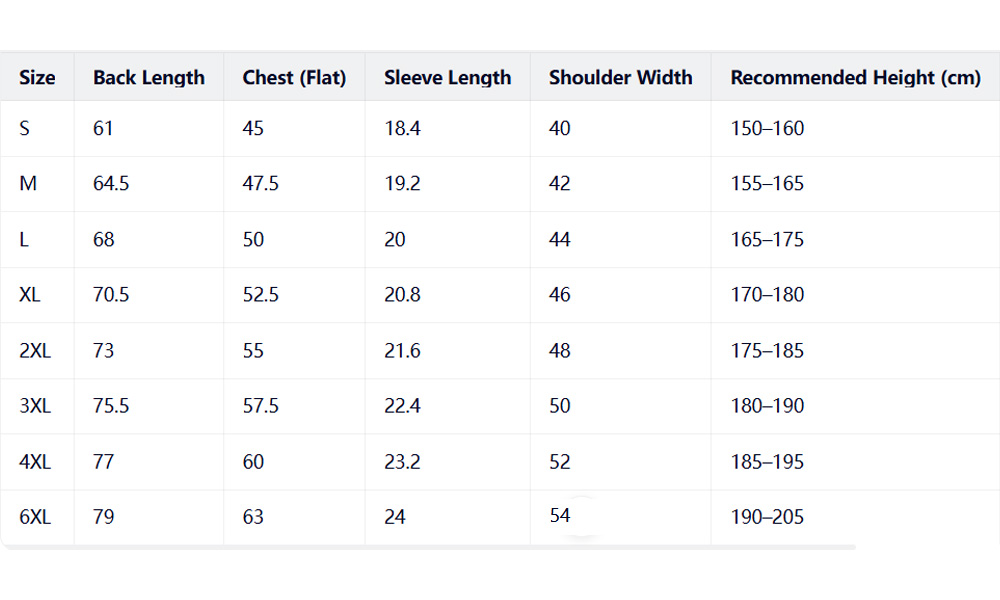Select the 75.5 back length value
This screenshot has width=1000, height=600.
pyautogui.click(x=111, y=406)
